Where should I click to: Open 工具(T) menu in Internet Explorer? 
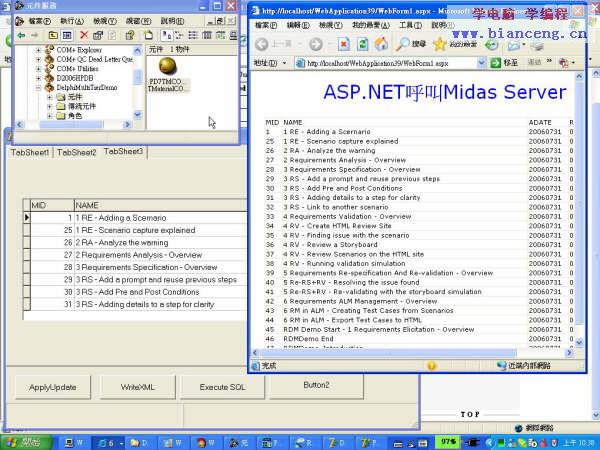pyautogui.click(x=410, y=25)
